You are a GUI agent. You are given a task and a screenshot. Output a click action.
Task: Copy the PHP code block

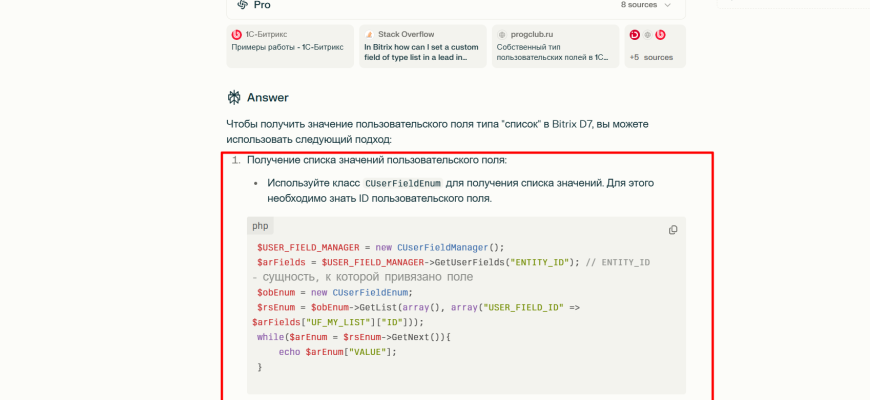tap(673, 230)
